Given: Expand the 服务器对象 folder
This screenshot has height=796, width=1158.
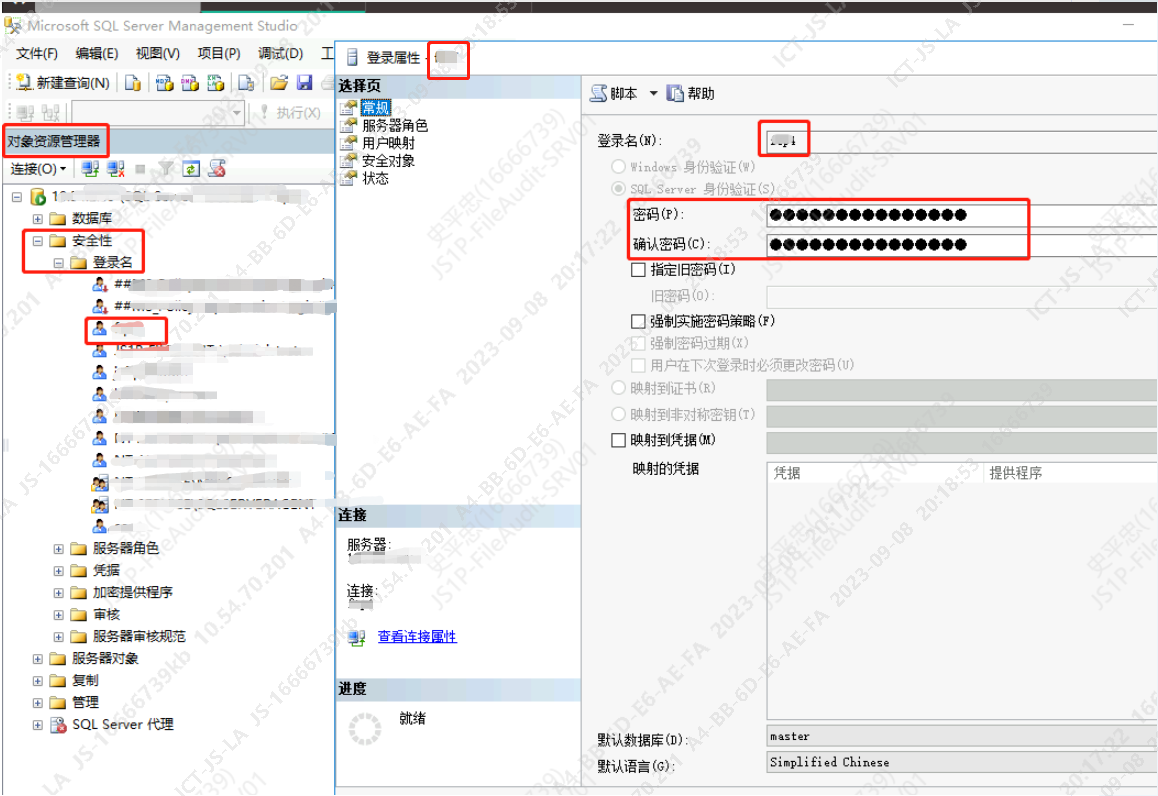Looking at the screenshot, I should tap(38, 659).
